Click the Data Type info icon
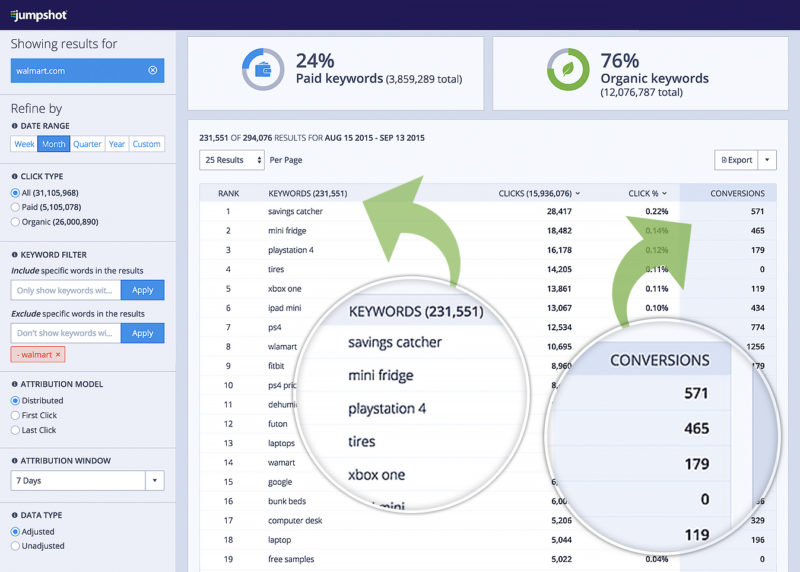Image resolution: width=800 pixels, height=572 pixels. (14, 515)
